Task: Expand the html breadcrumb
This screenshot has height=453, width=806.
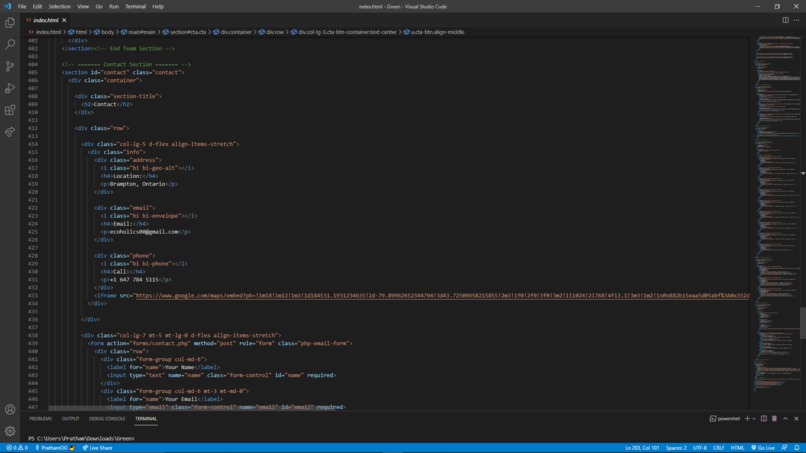Action: tap(81, 32)
